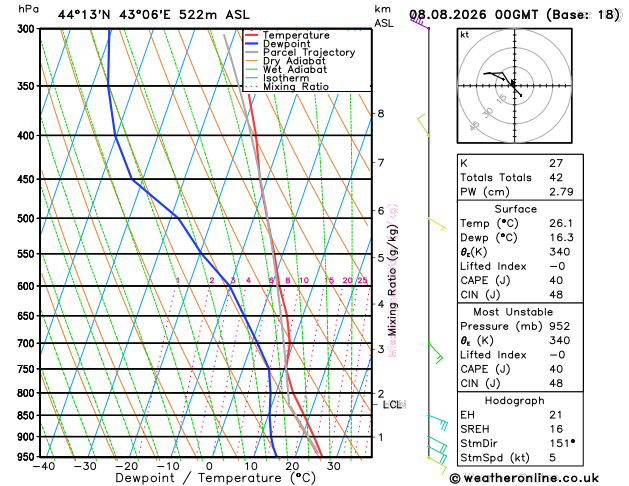Image resolution: width=629 pixels, height=486 pixels.
Task: Click the StmDir value 151°
Action: click(562, 443)
